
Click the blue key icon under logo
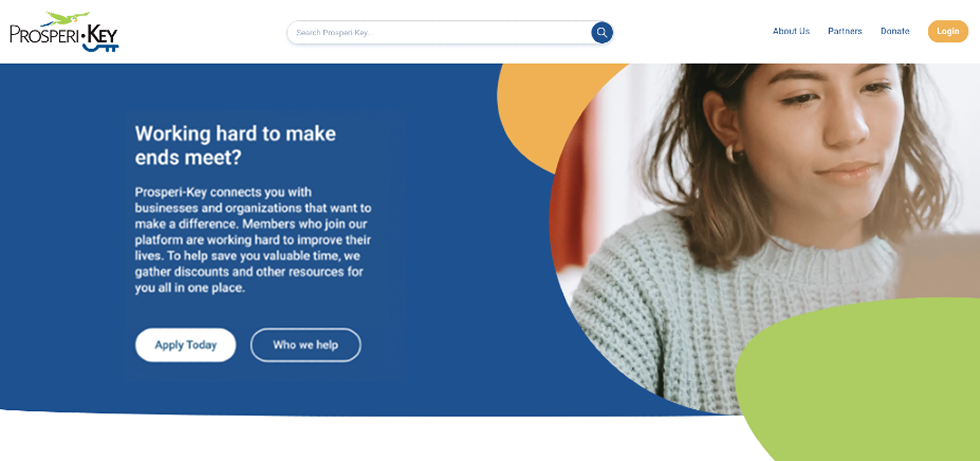pyautogui.click(x=100, y=46)
